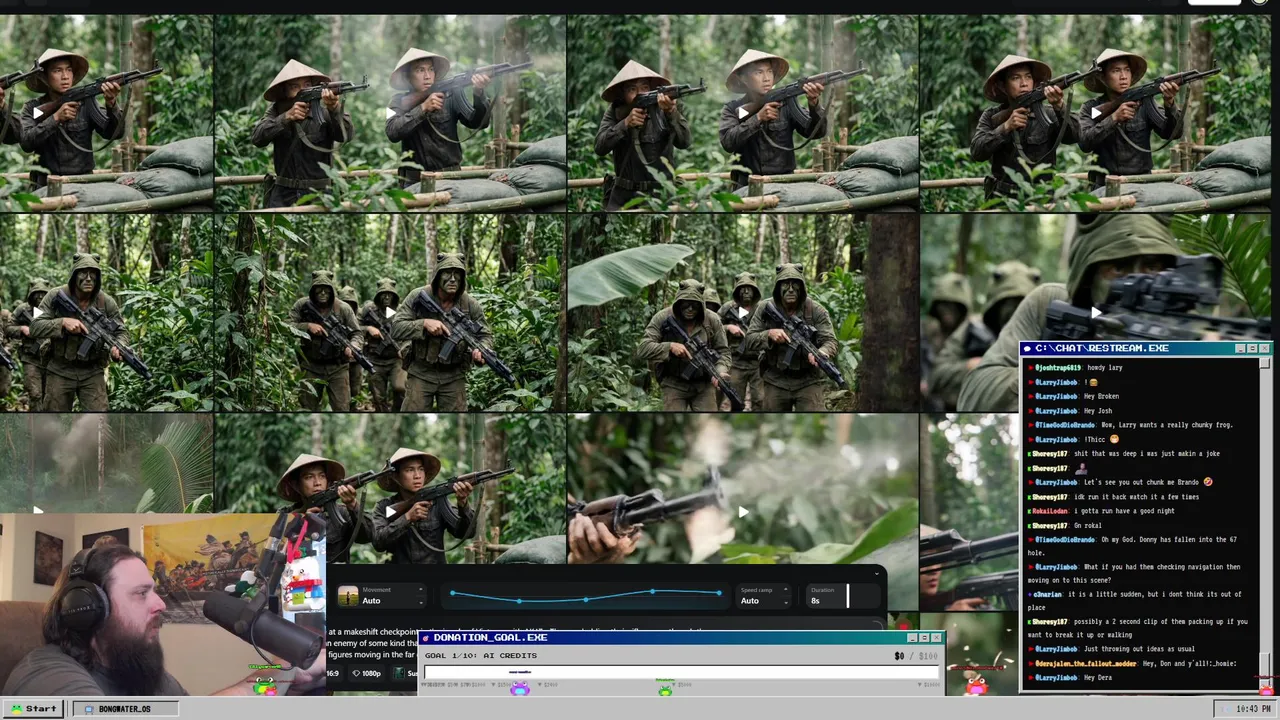
Task: Maximize the RESTREAM.EXE chat window
Action: tap(1252, 348)
